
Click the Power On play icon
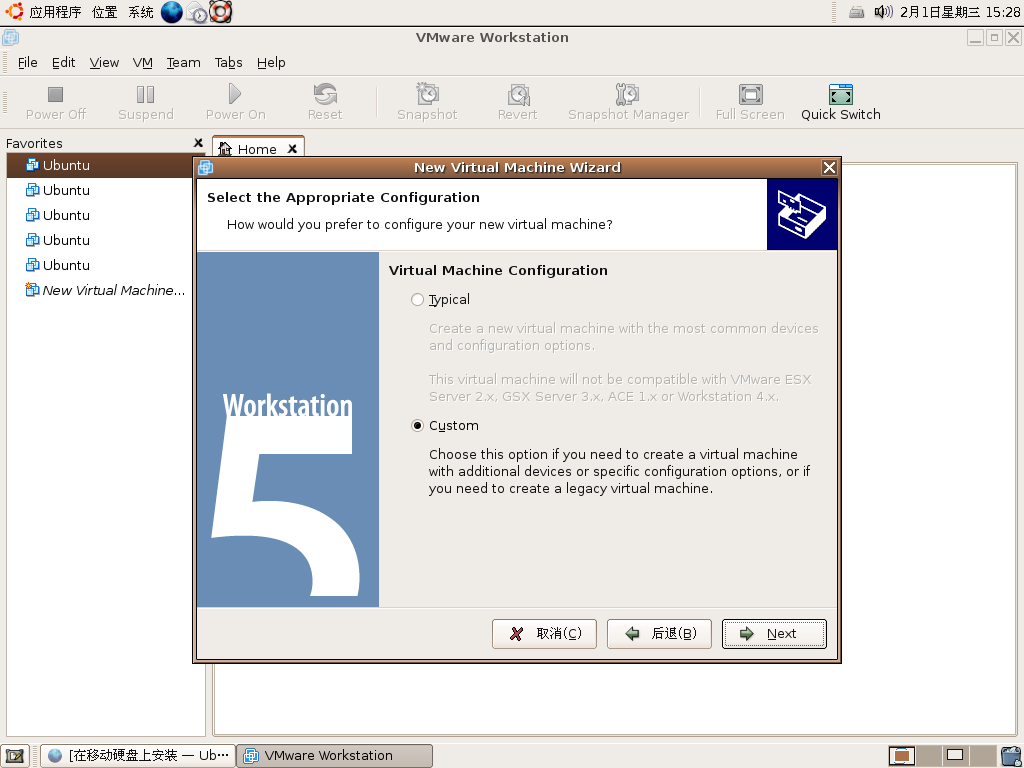235,94
